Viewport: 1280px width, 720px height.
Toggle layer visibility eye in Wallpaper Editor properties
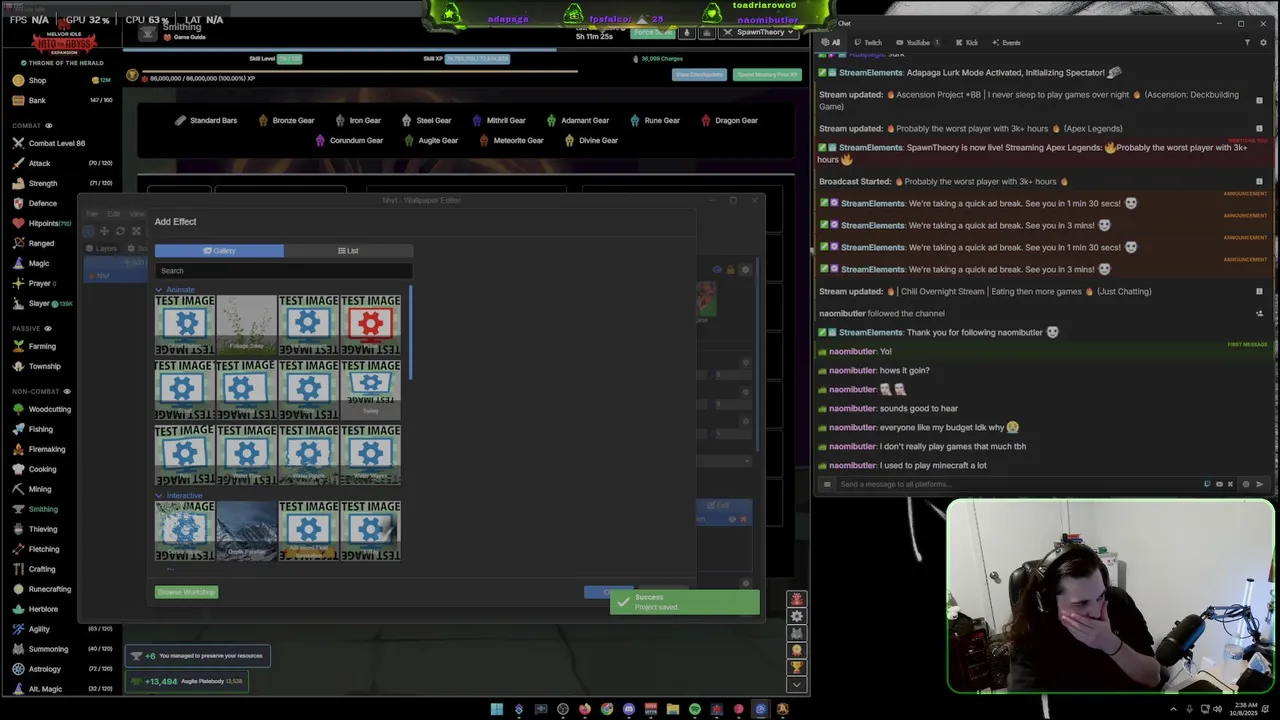717,270
